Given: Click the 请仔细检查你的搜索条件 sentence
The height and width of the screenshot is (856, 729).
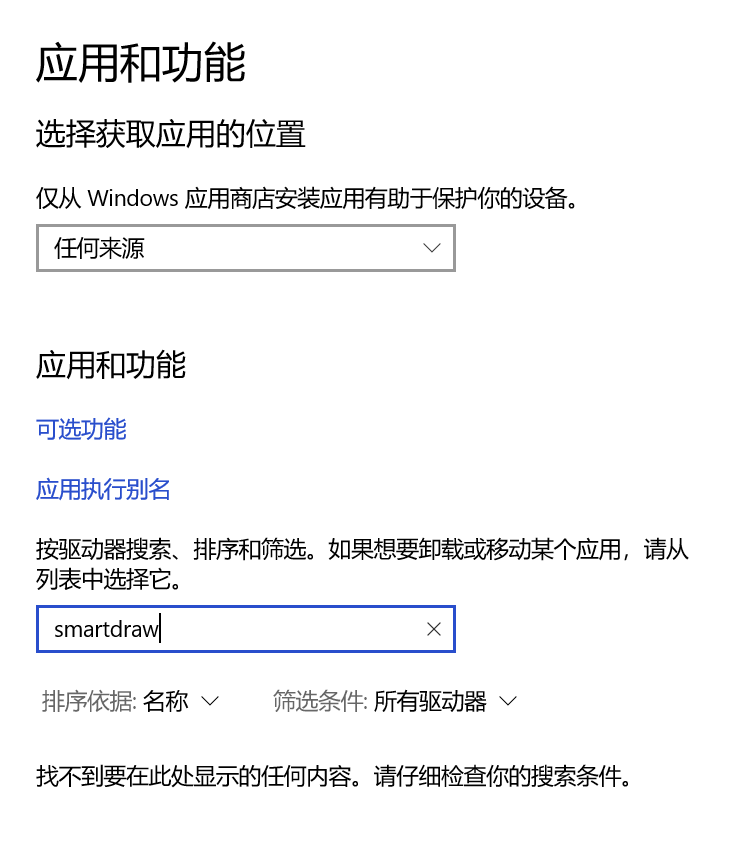Looking at the screenshot, I should (x=503, y=776).
